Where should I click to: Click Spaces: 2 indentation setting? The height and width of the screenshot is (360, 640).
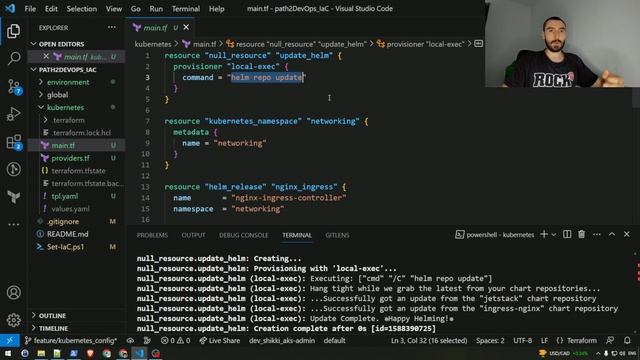coord(490,340)
